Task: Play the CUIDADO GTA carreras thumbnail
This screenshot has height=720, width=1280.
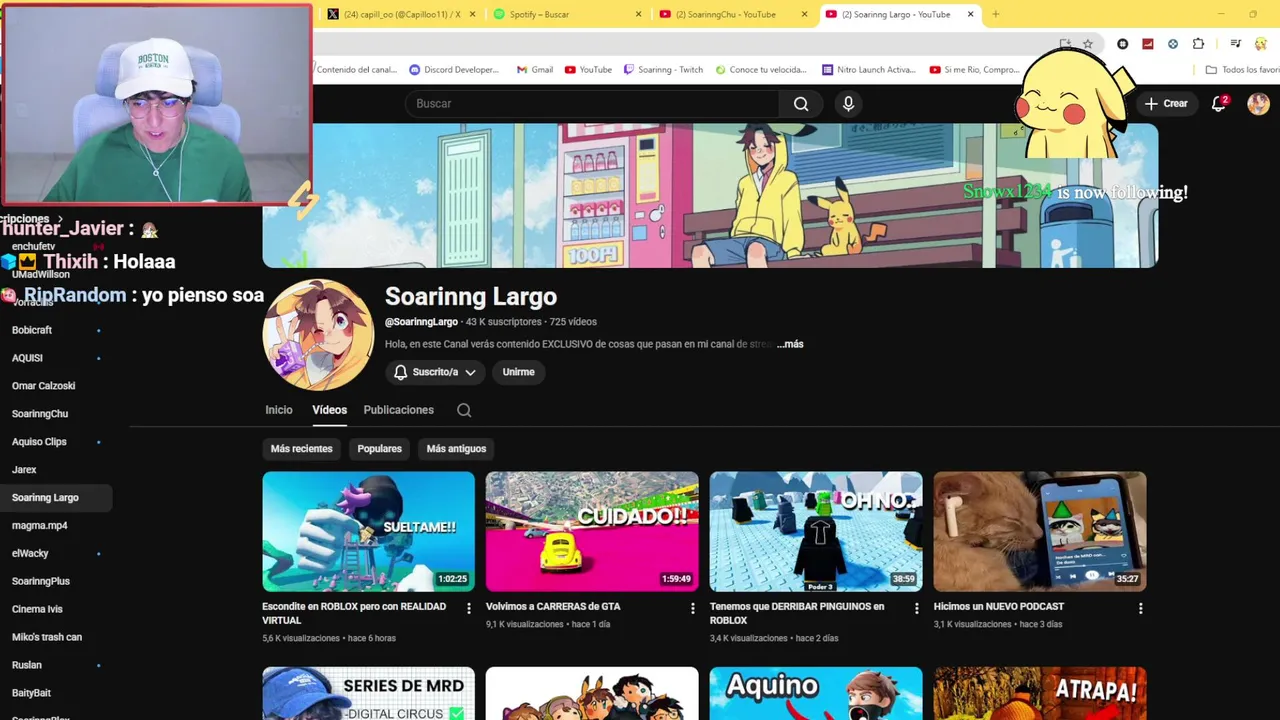Action: pyautogui.click(x=592, y=532)
